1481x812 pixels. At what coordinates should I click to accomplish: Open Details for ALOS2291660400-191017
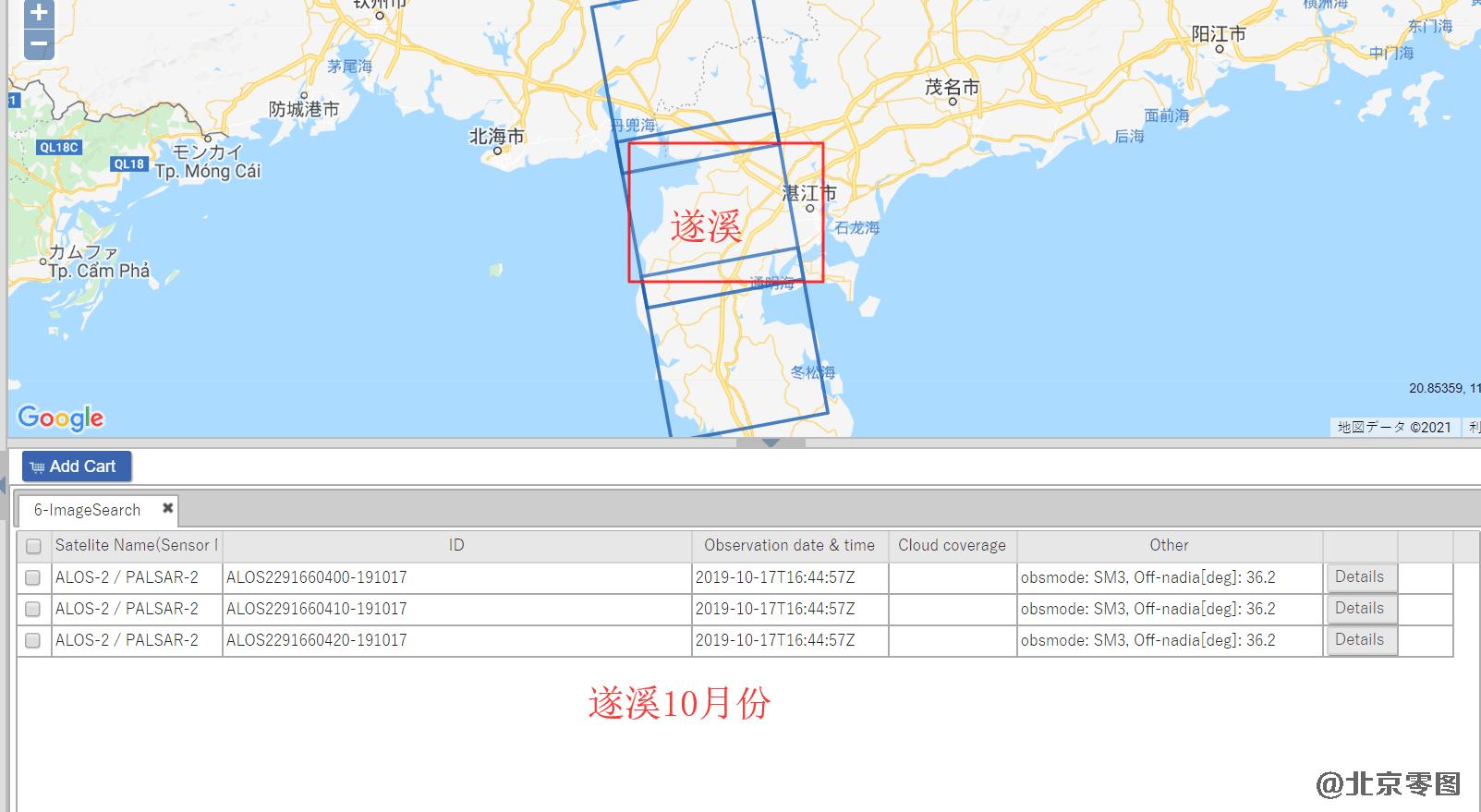1360,577
